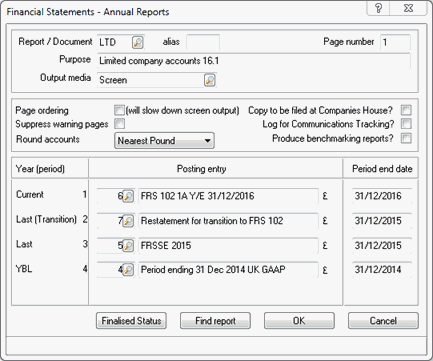Screen dimensions: 433x361
Task: Click the Find report button
Action: pos(215,321)
